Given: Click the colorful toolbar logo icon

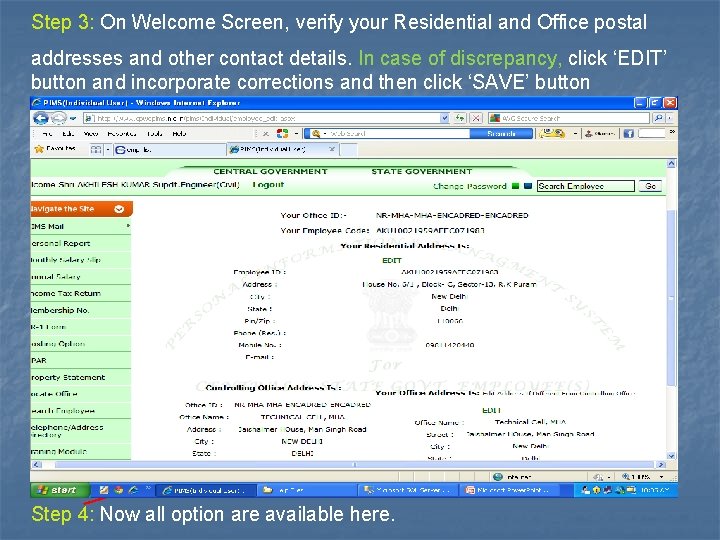Looking at the screenshot, I should click(x=282, y=134).
